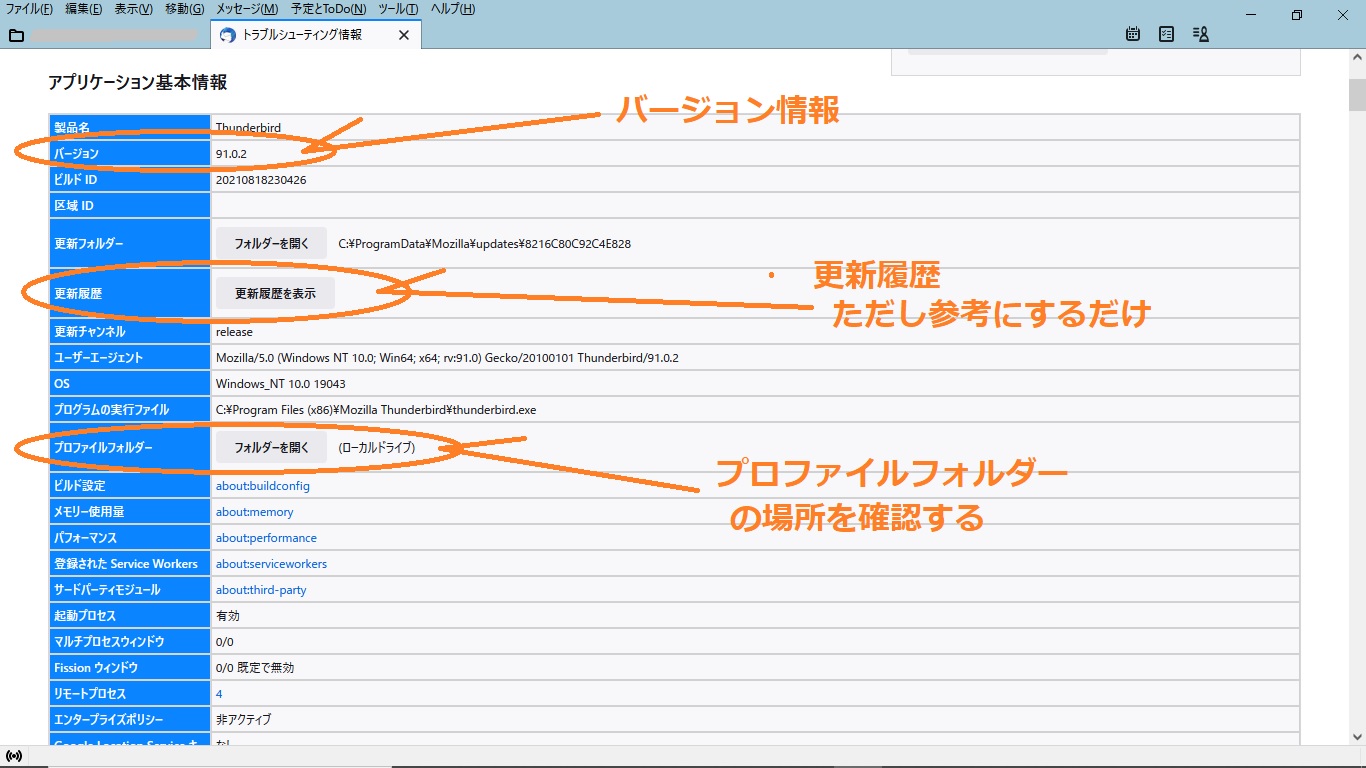Click the vertical scrollbar thumb
This screenshot has width=1366, height=768.
pyautogui.click(x=1356, y=95)
